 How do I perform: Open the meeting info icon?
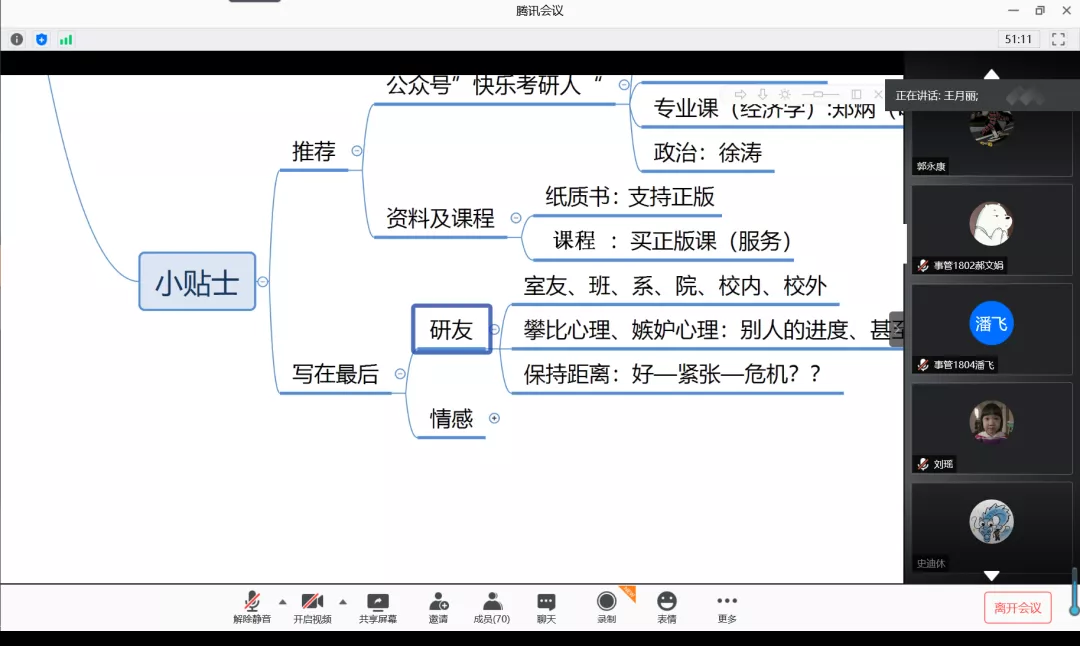pyautogui.click(x=17, y=39)
